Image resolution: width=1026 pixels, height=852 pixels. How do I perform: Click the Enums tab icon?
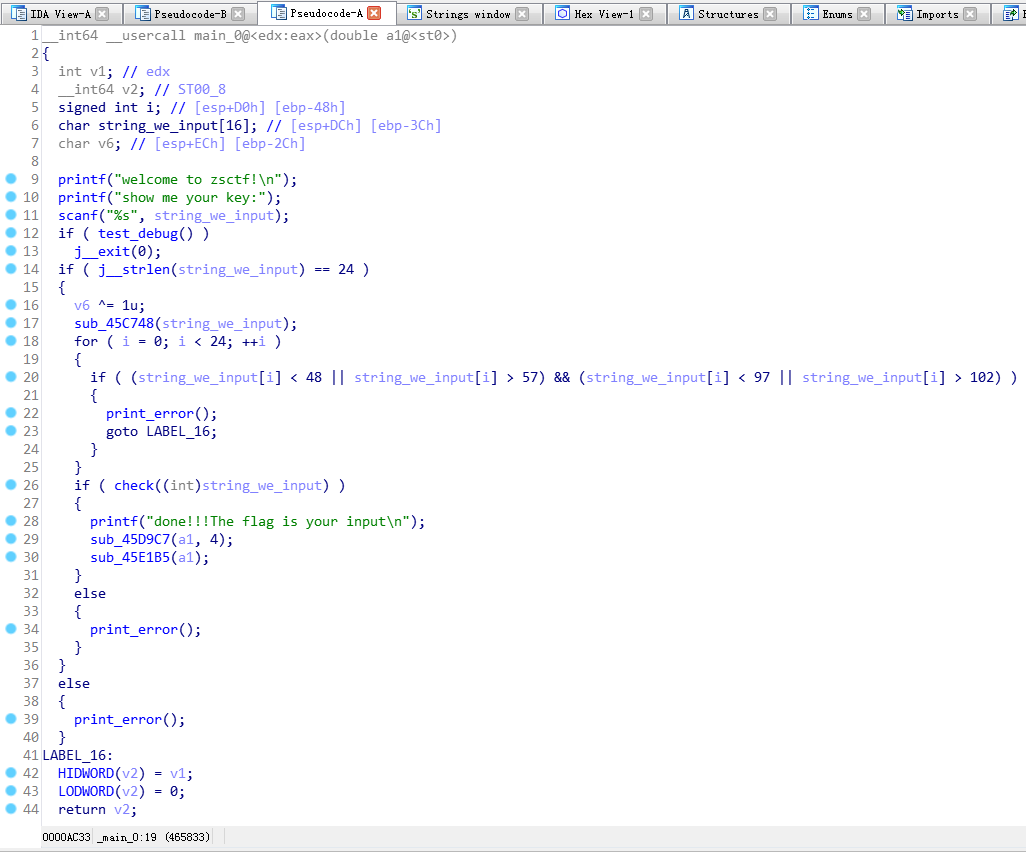811,14
